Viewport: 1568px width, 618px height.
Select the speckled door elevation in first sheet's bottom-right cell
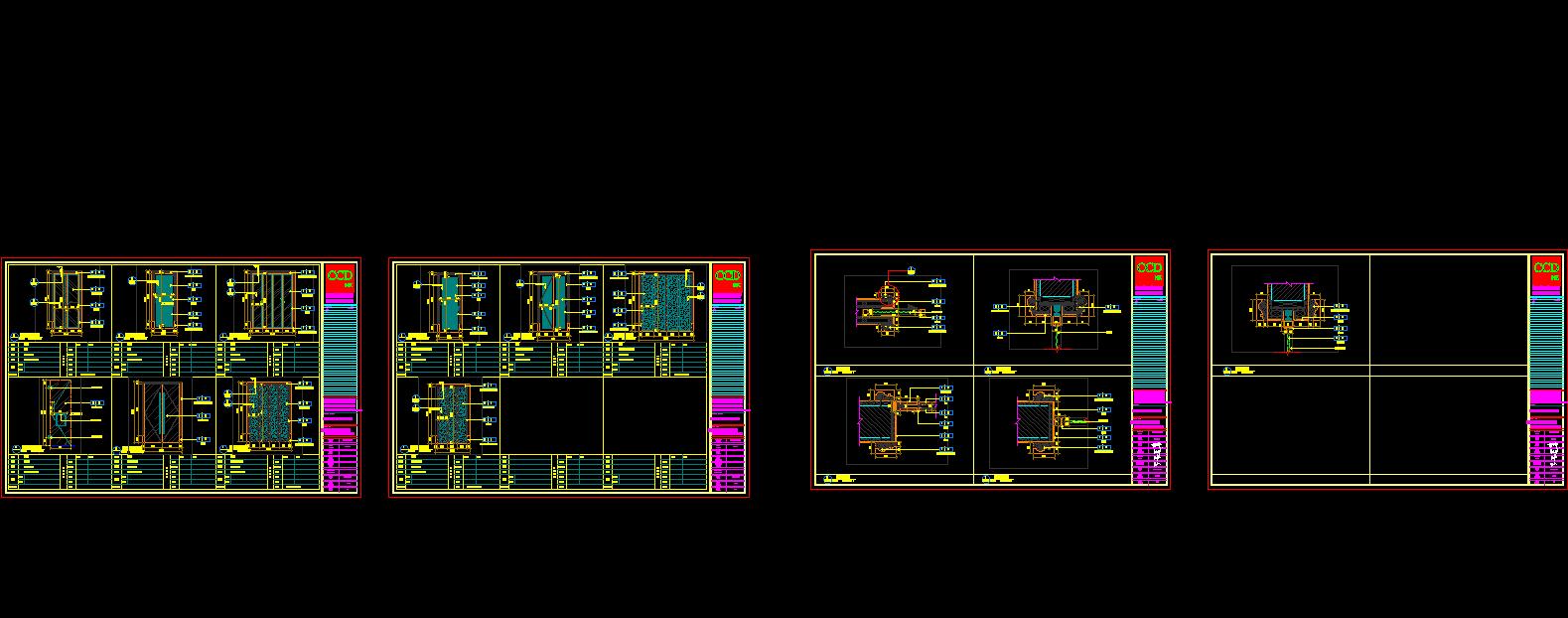267,413
